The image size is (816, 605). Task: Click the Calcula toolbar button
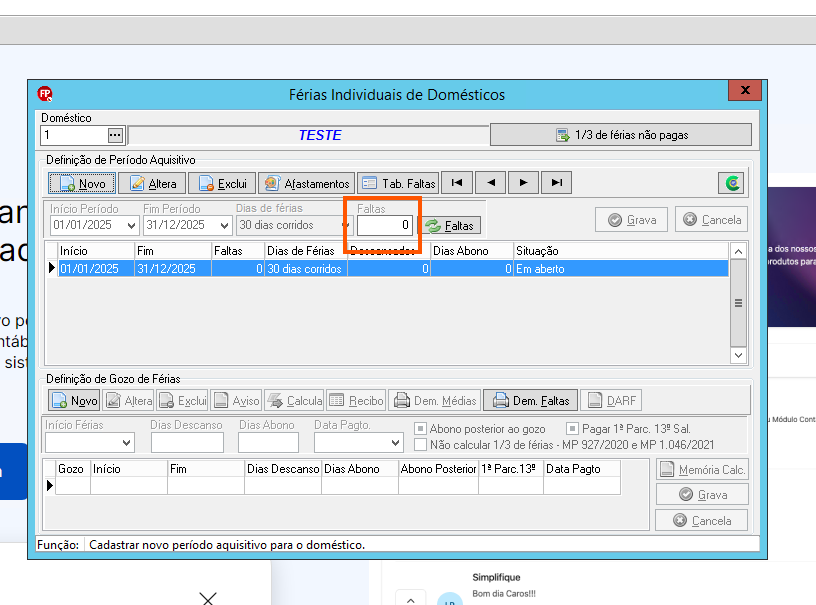tap(295, 400)
